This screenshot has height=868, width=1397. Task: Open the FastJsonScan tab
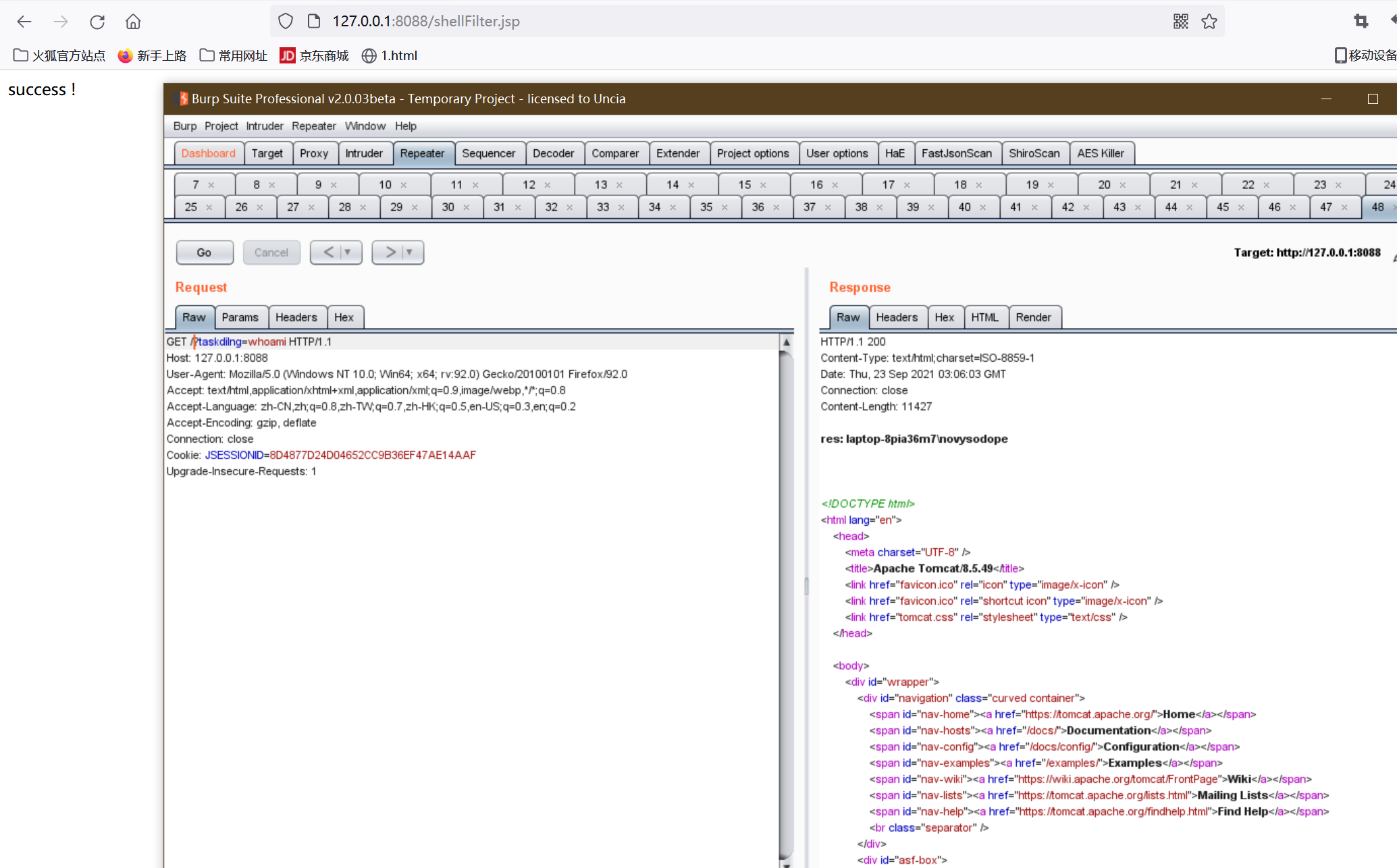point(957,153)
